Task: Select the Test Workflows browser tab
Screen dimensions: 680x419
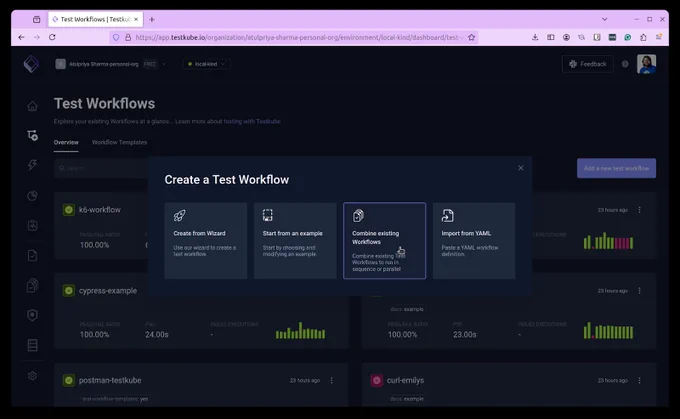Action: coord(95,20)
